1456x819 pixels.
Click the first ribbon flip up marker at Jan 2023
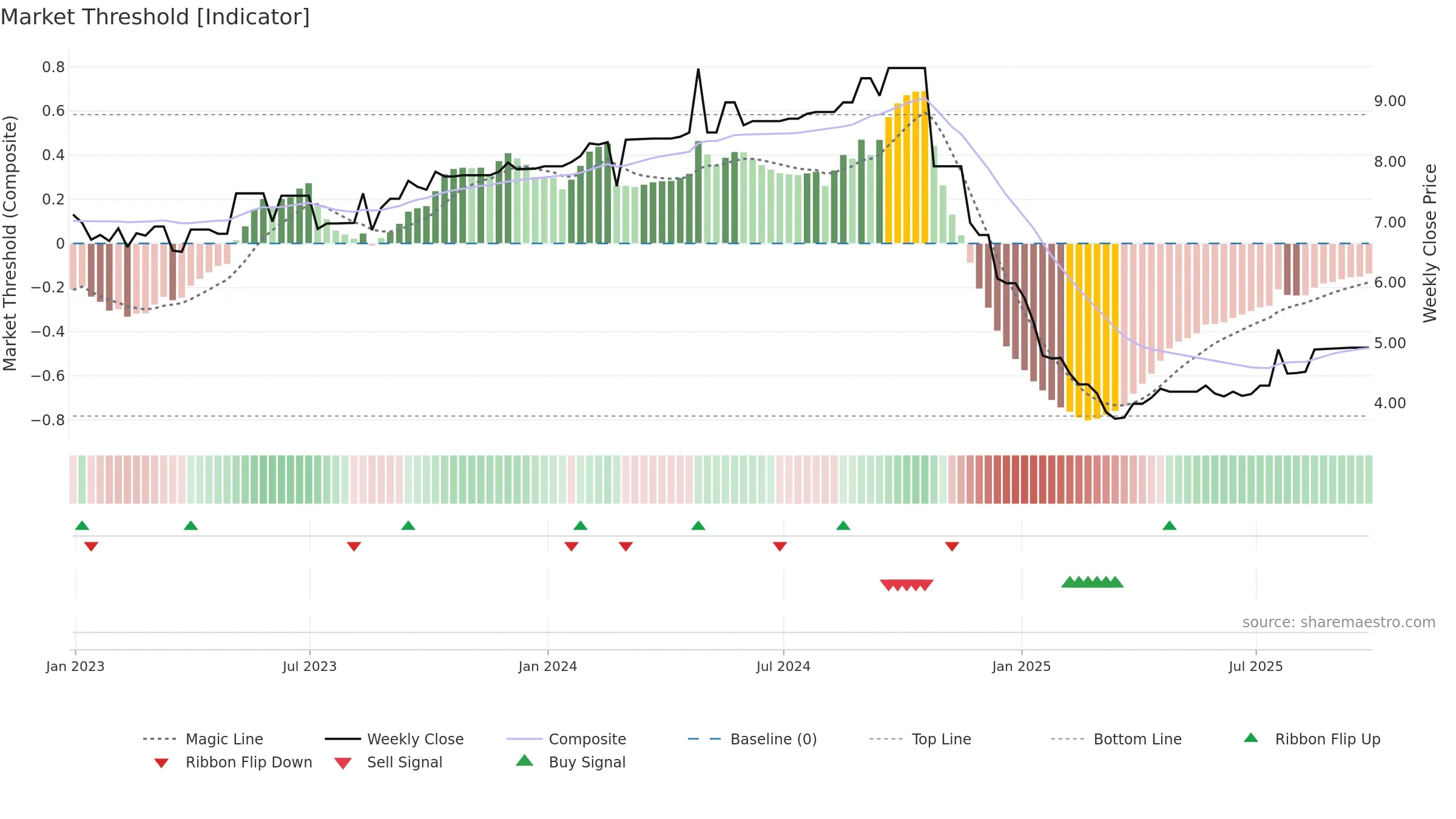82,525
